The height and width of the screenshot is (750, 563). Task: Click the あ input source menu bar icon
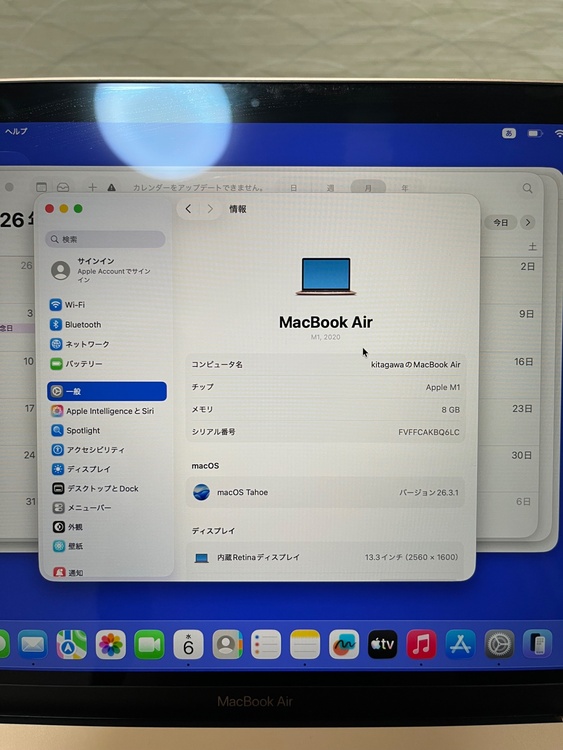(509, 133)
